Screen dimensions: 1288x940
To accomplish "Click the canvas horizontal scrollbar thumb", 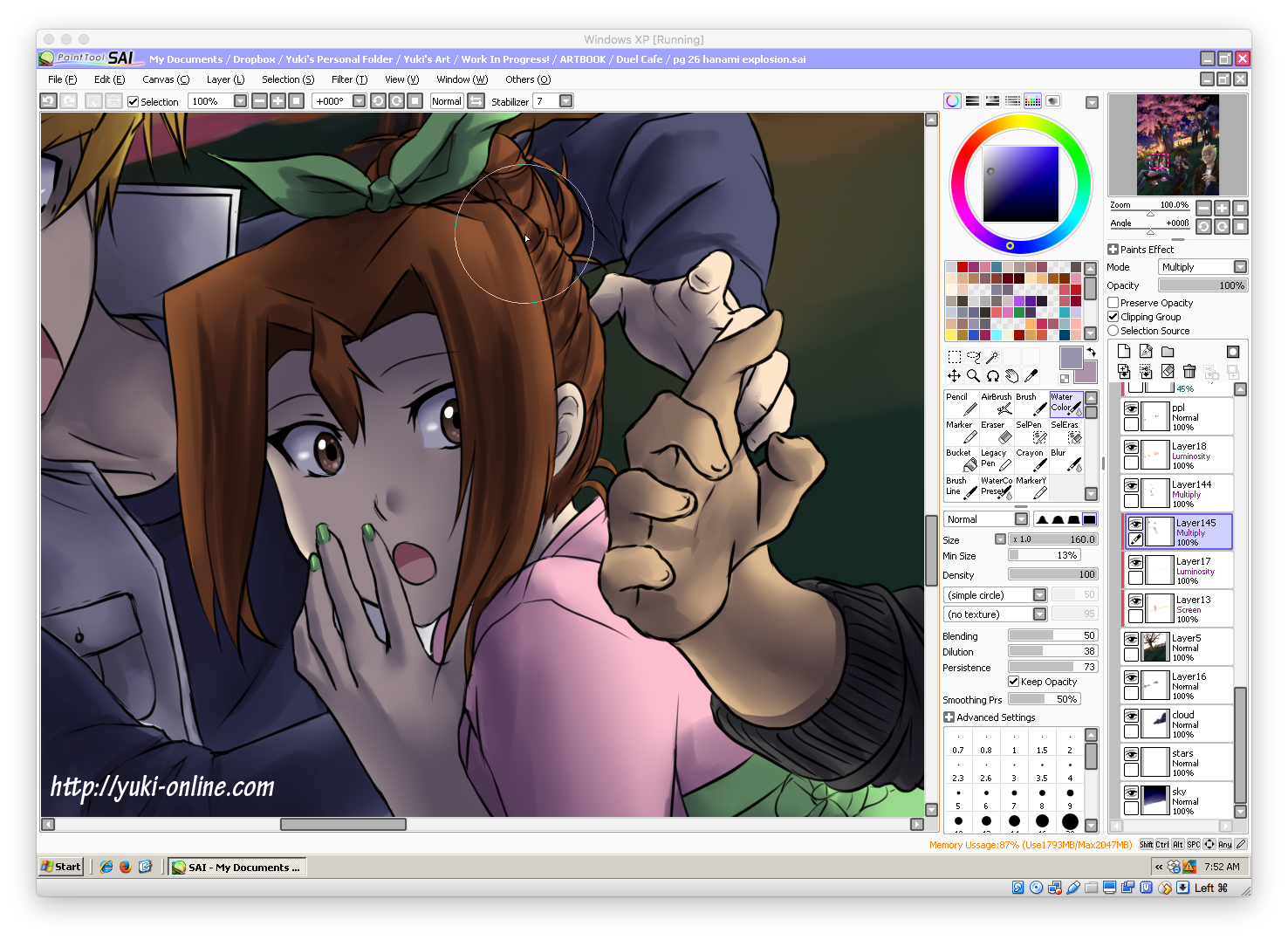I will tap(343, 824).
